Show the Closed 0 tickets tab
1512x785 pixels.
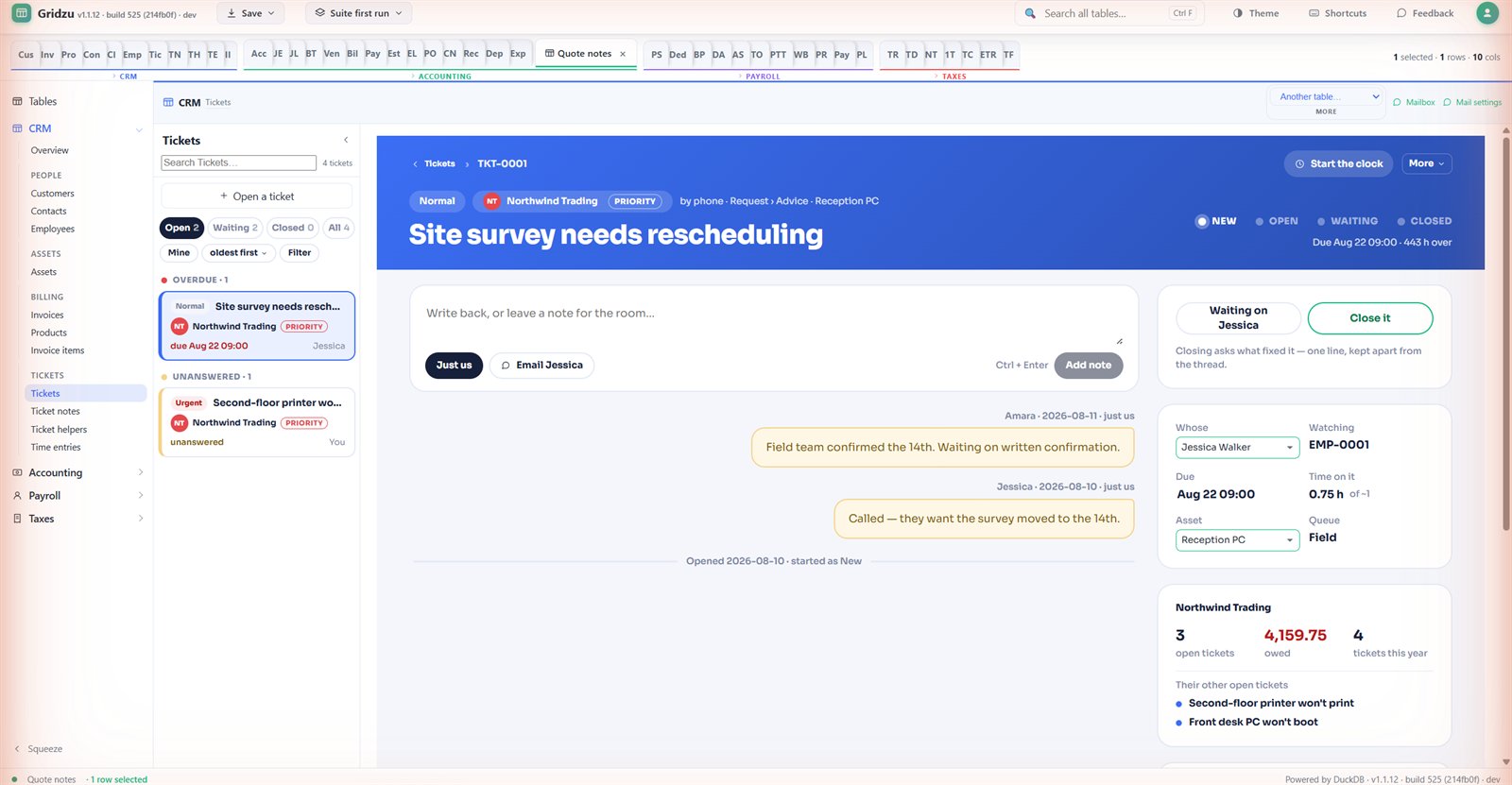tap(292, 228)
